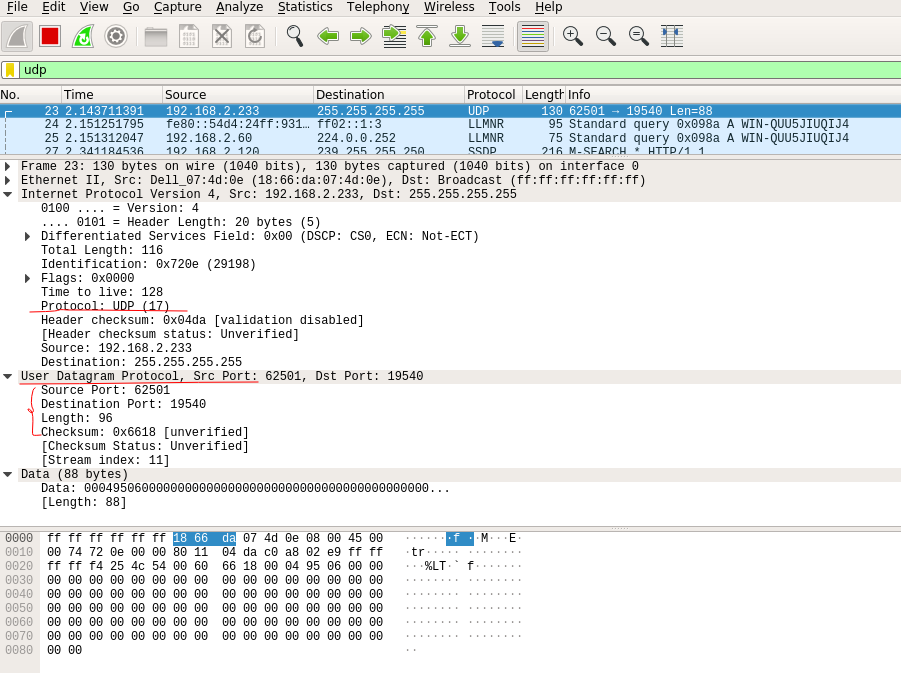
Task: Click the display filter bookmark icon
Action: pyautogui.click(x=10, y=70)
